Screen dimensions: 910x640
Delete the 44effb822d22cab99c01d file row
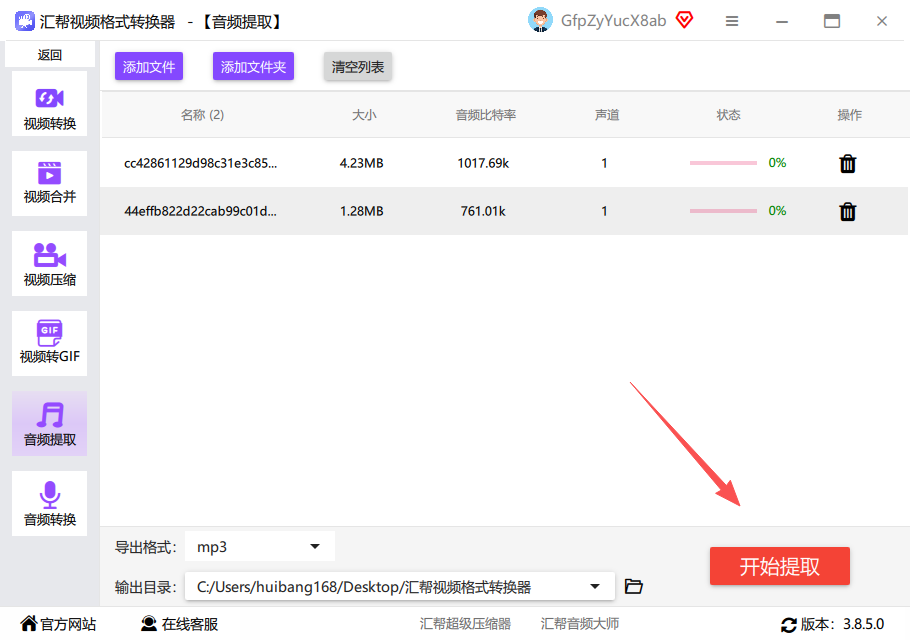[x=847, y=211]
